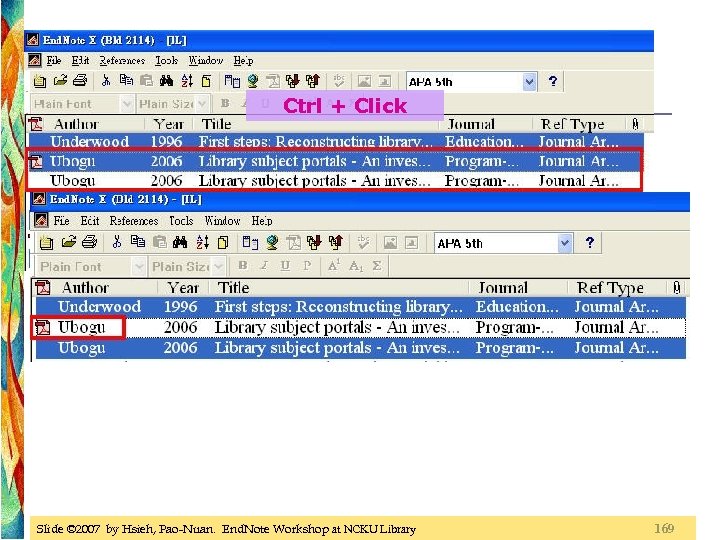The width and height of the screenshot is (720, 540).
Task: Click Open Library folder icon in lower window
Action: point(68,242)
